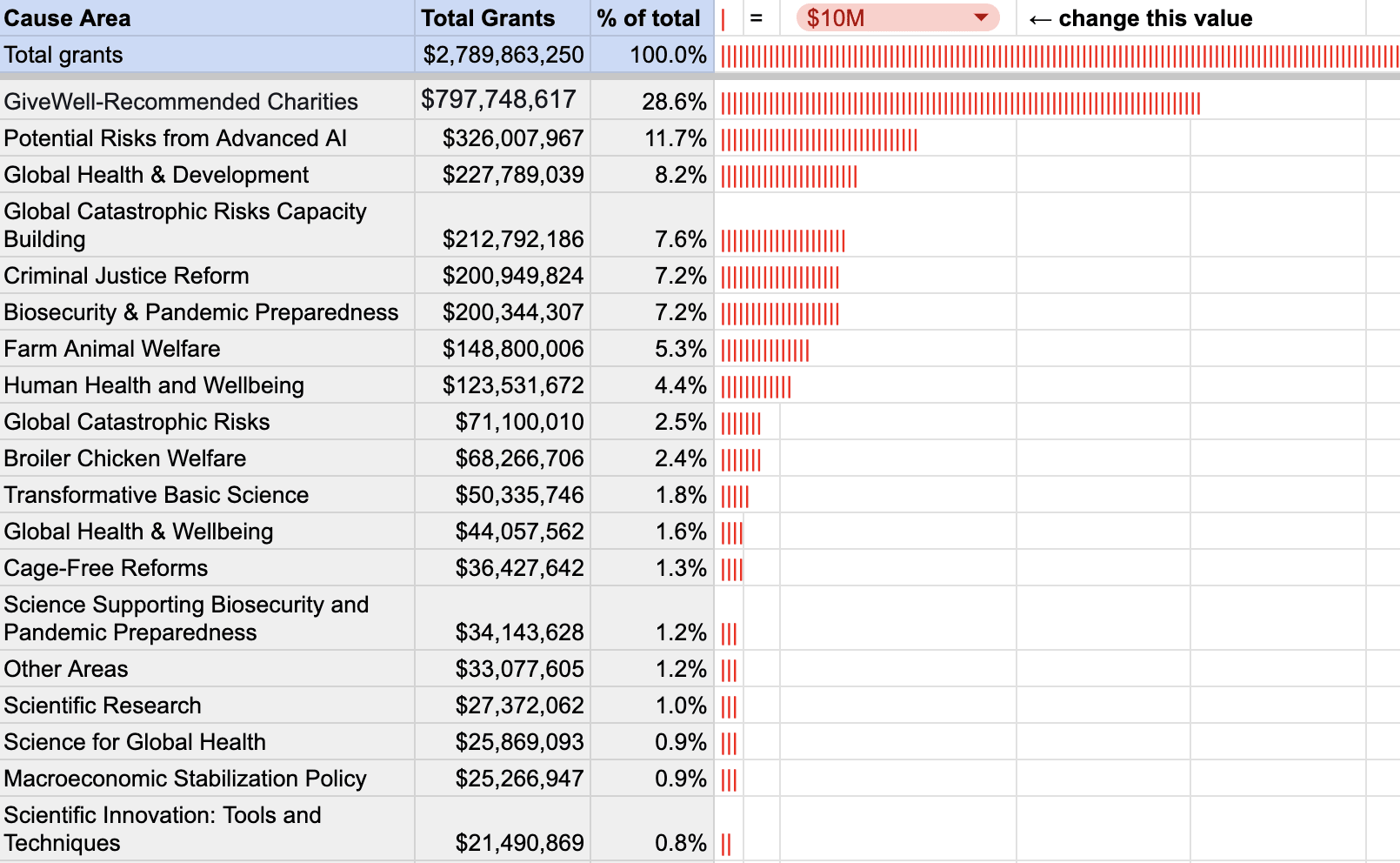Select the $148,800,006 cell
This screenshot has height=863, width=1400.
click(503, 349)
